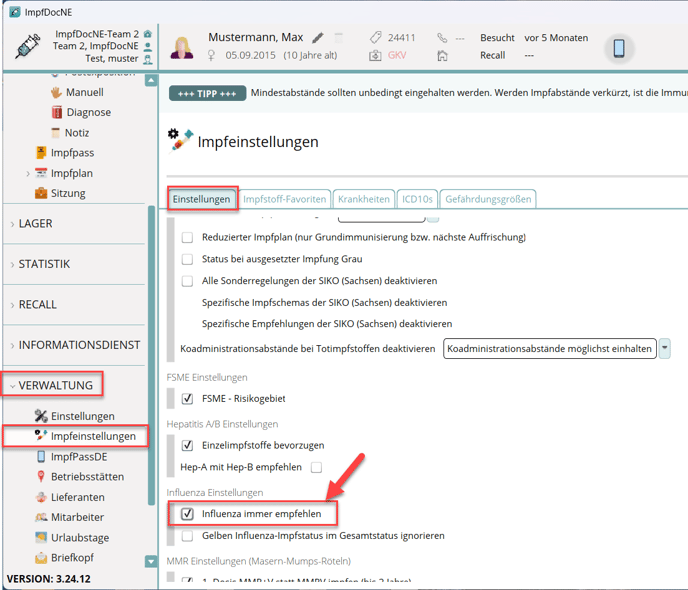
Task: Expand the RECALL section
Action: (37, 305)
